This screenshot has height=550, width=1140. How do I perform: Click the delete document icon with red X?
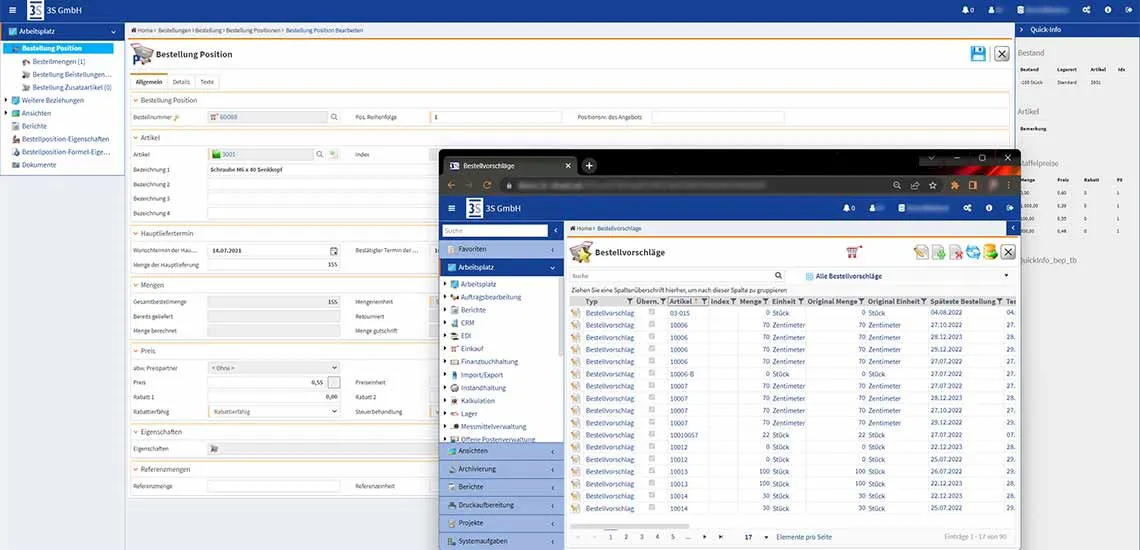coord(955,252)
